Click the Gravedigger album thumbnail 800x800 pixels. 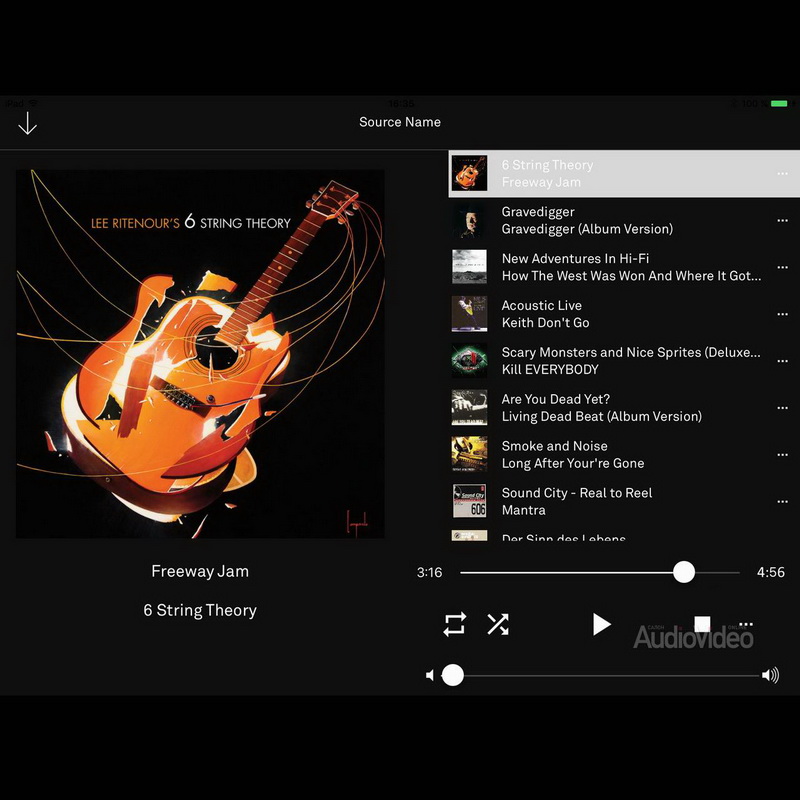[x=469, y=221]
